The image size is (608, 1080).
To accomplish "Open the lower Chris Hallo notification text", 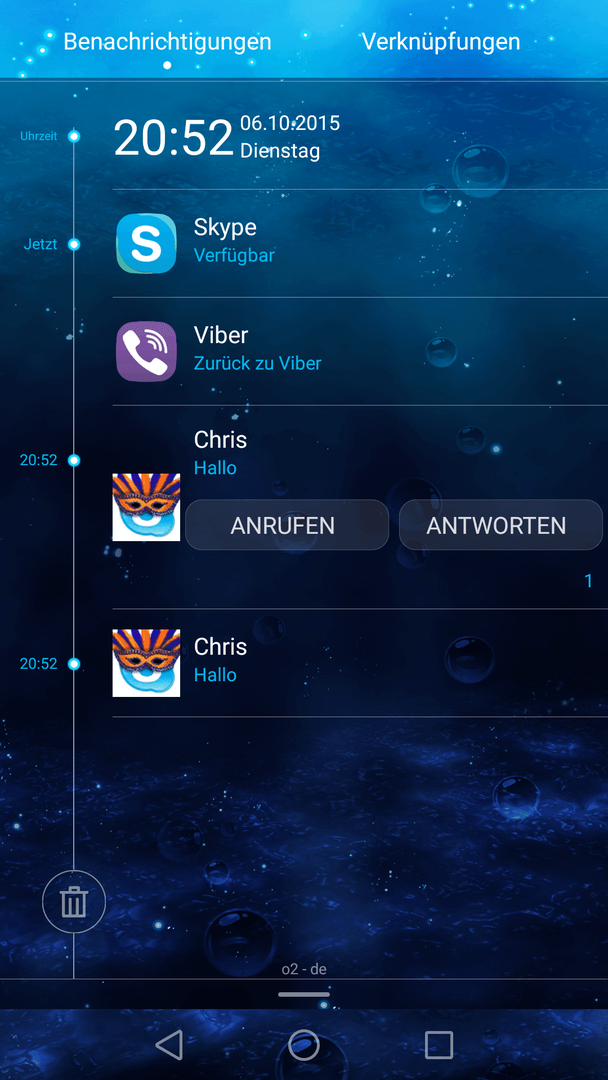I will pos(220,660).
